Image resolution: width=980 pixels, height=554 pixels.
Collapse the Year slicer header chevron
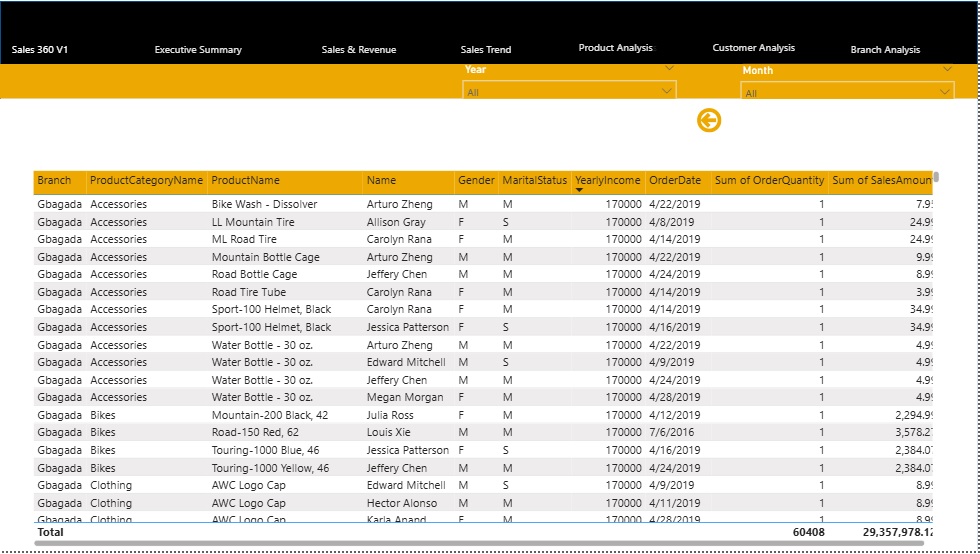click(x=669, y=68)
